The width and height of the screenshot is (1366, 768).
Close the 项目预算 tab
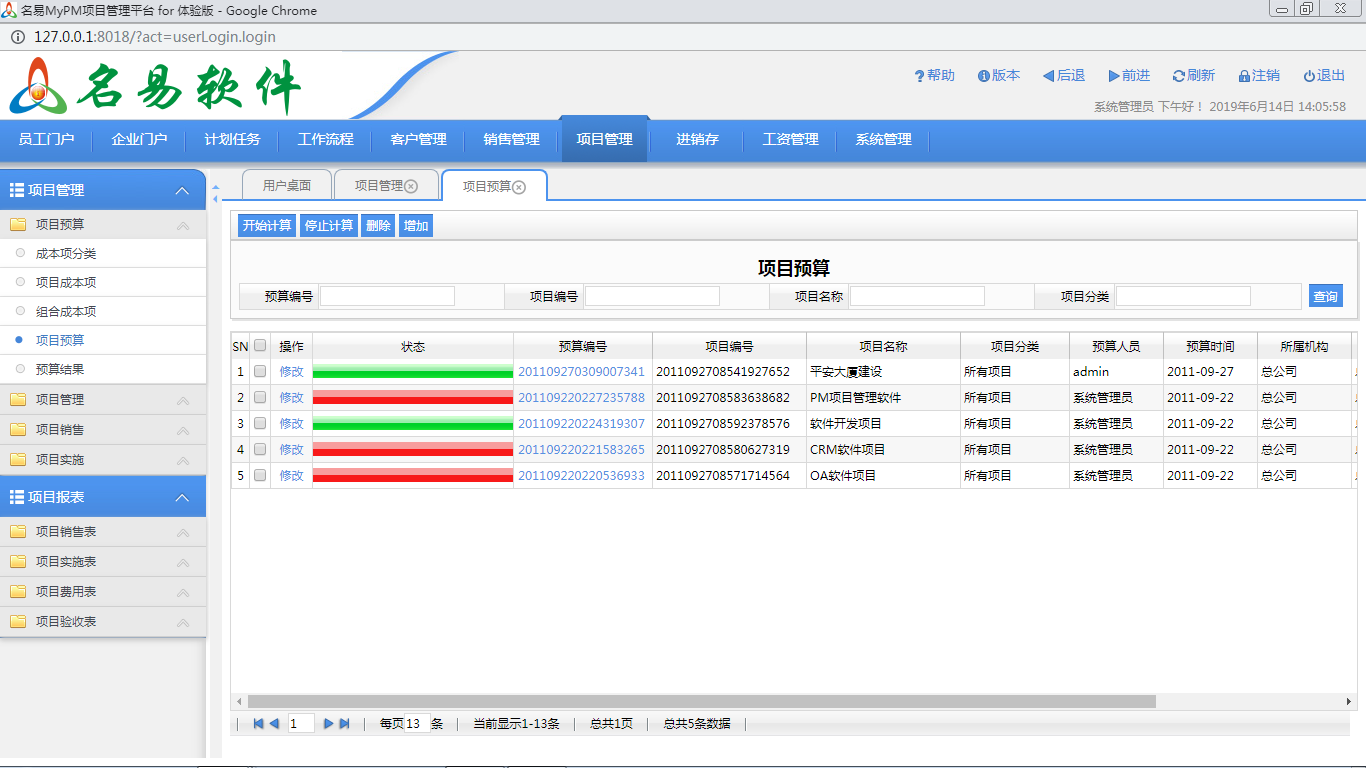click(519, 187)
